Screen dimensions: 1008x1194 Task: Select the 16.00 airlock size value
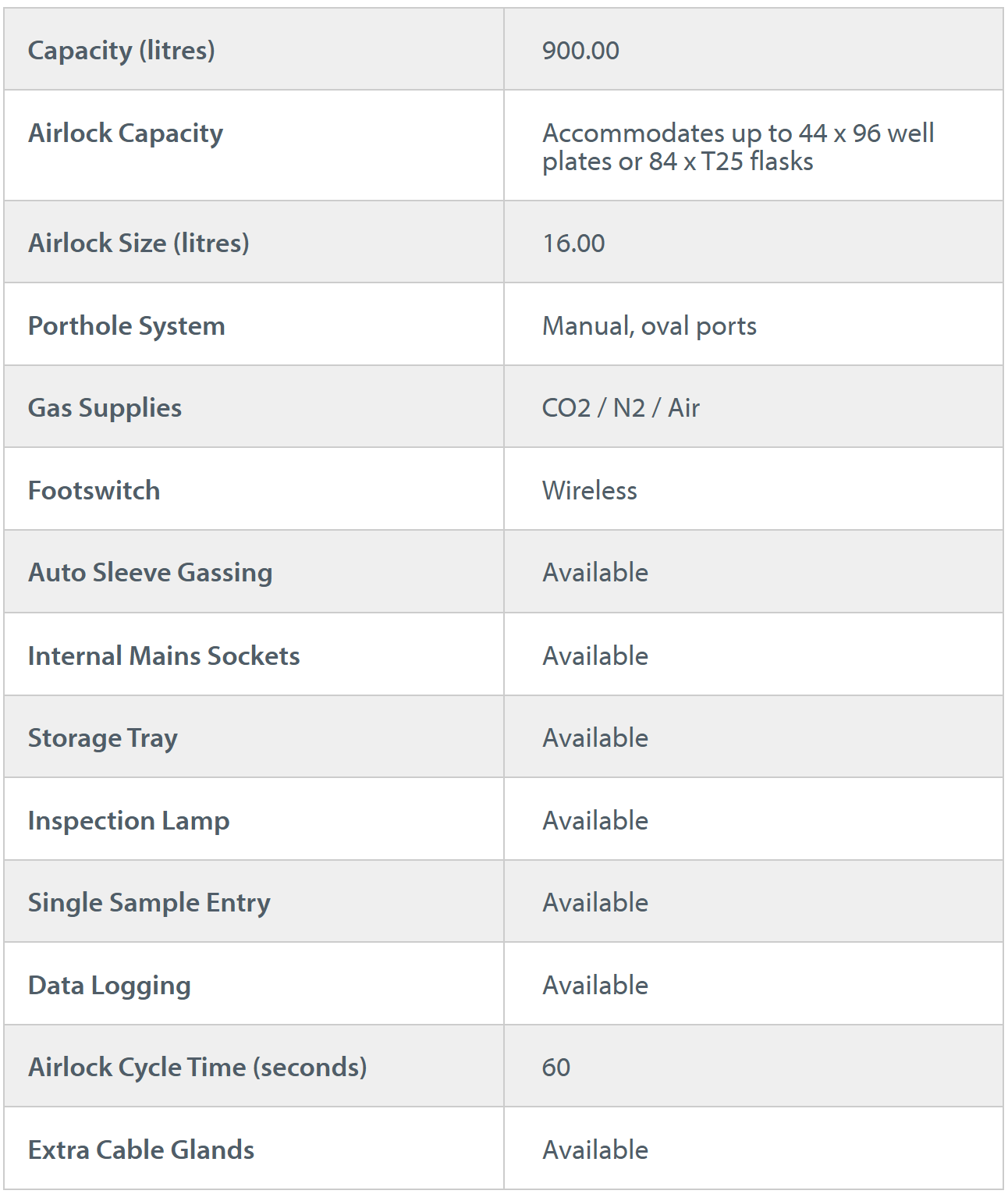(573, 243)
